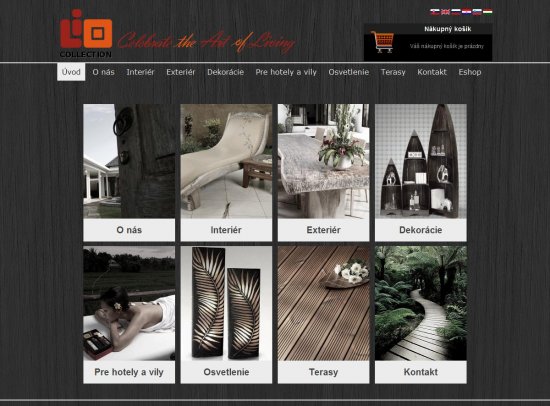Open Exteriér in the navigation bar
The width and height of the screenshot is (550, 406).
click(x=181, y=72)
